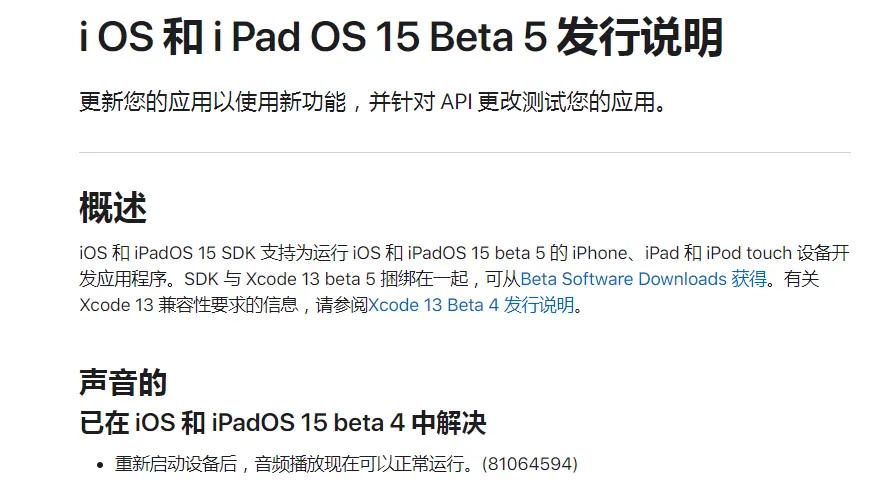
Task: Open the Beta Software Downloads 获得 link
Action: pyautogui.click(x=643, y=279)
